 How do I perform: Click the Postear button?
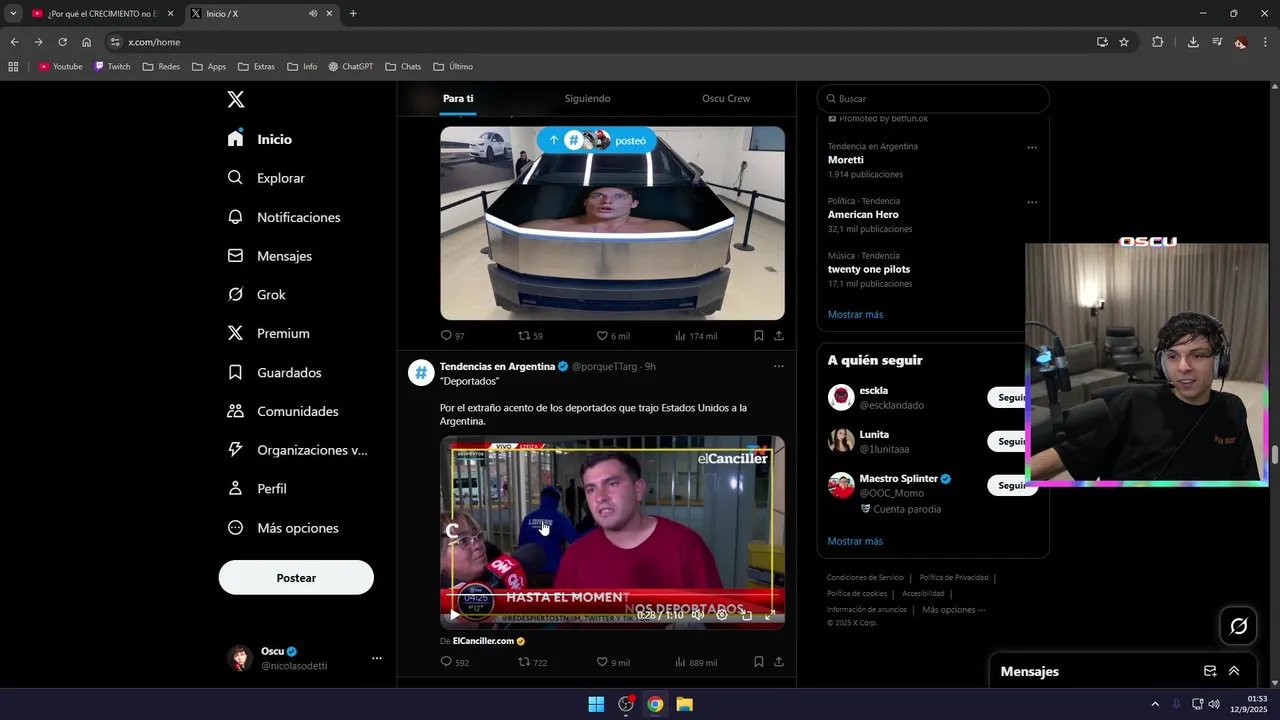pos(296,578)
